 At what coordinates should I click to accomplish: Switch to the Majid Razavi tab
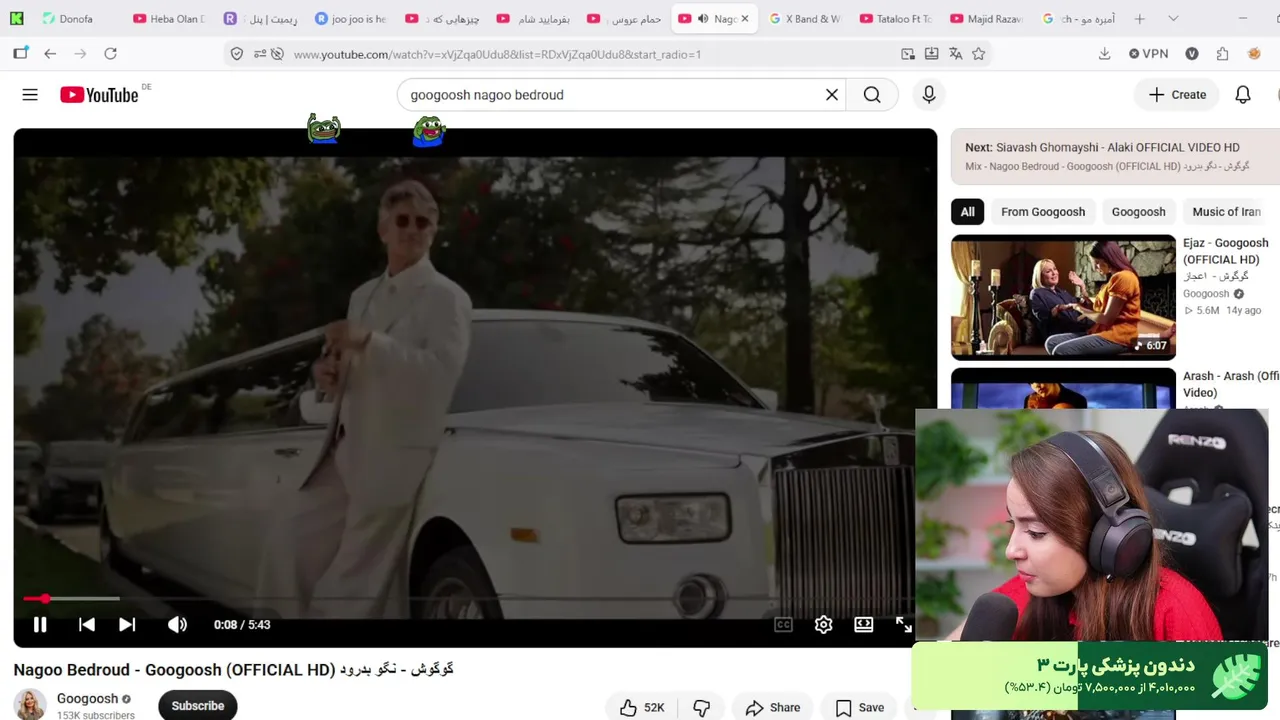986,19
